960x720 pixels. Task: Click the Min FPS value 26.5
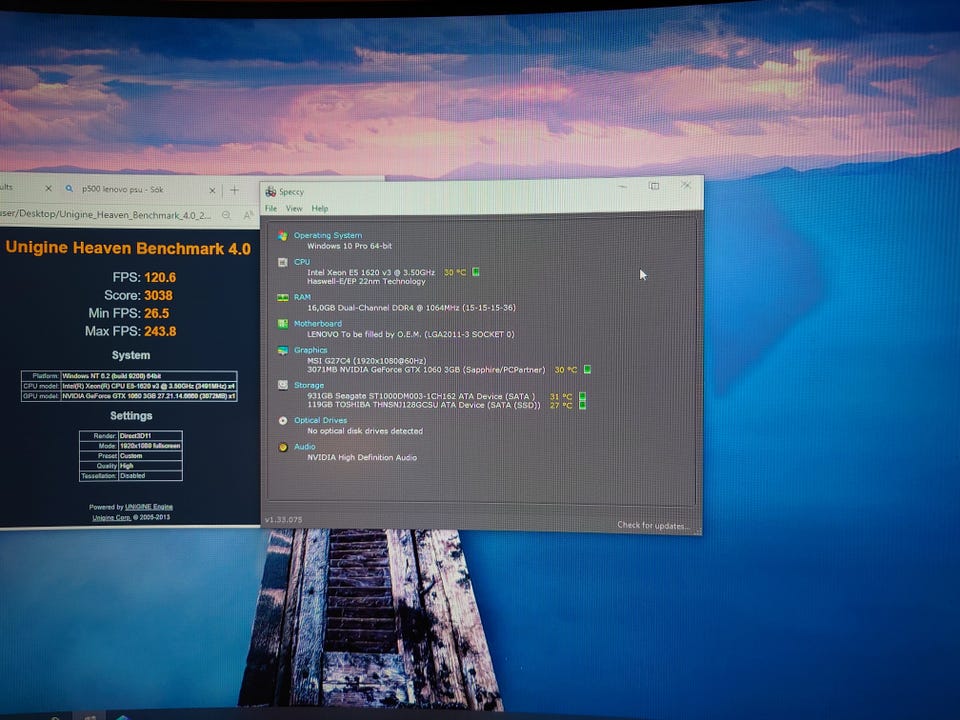(157, 313)
